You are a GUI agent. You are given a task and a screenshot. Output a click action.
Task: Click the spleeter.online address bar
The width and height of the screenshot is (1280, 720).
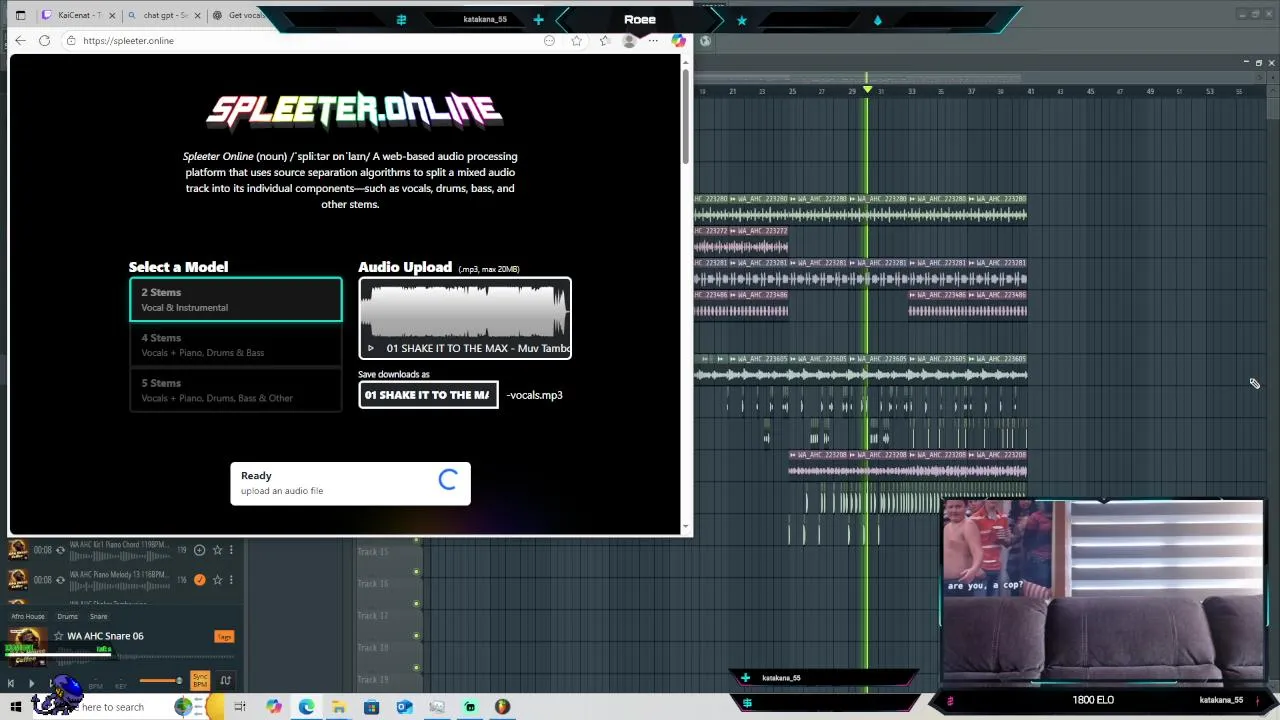pyautogui.click(x=300, y=41)
